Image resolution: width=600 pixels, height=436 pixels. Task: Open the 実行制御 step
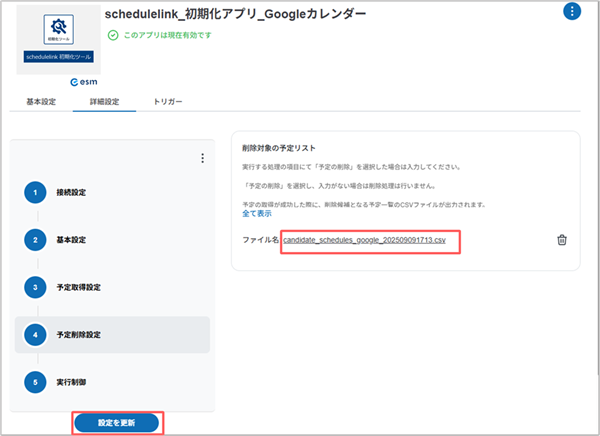click(x=70, y=383)
